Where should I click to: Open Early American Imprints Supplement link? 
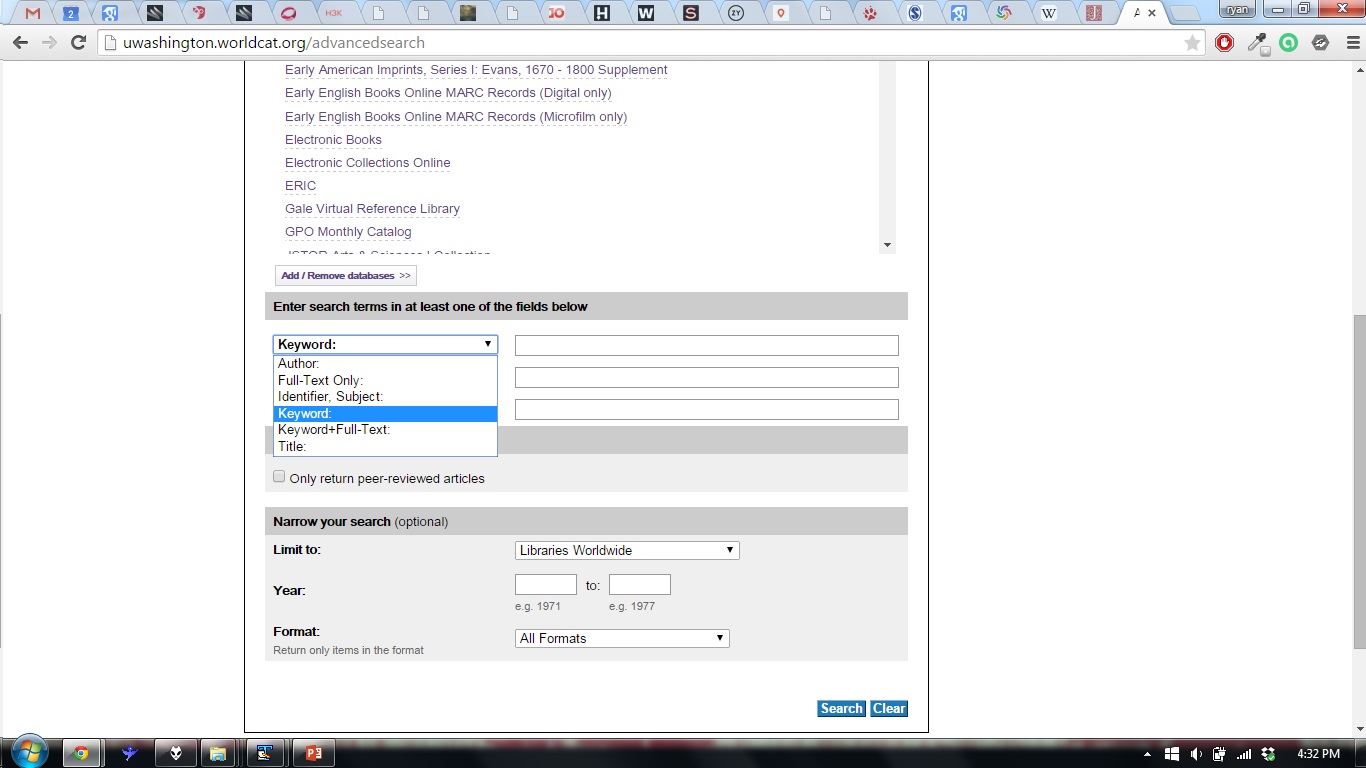(x=476, y=70)
